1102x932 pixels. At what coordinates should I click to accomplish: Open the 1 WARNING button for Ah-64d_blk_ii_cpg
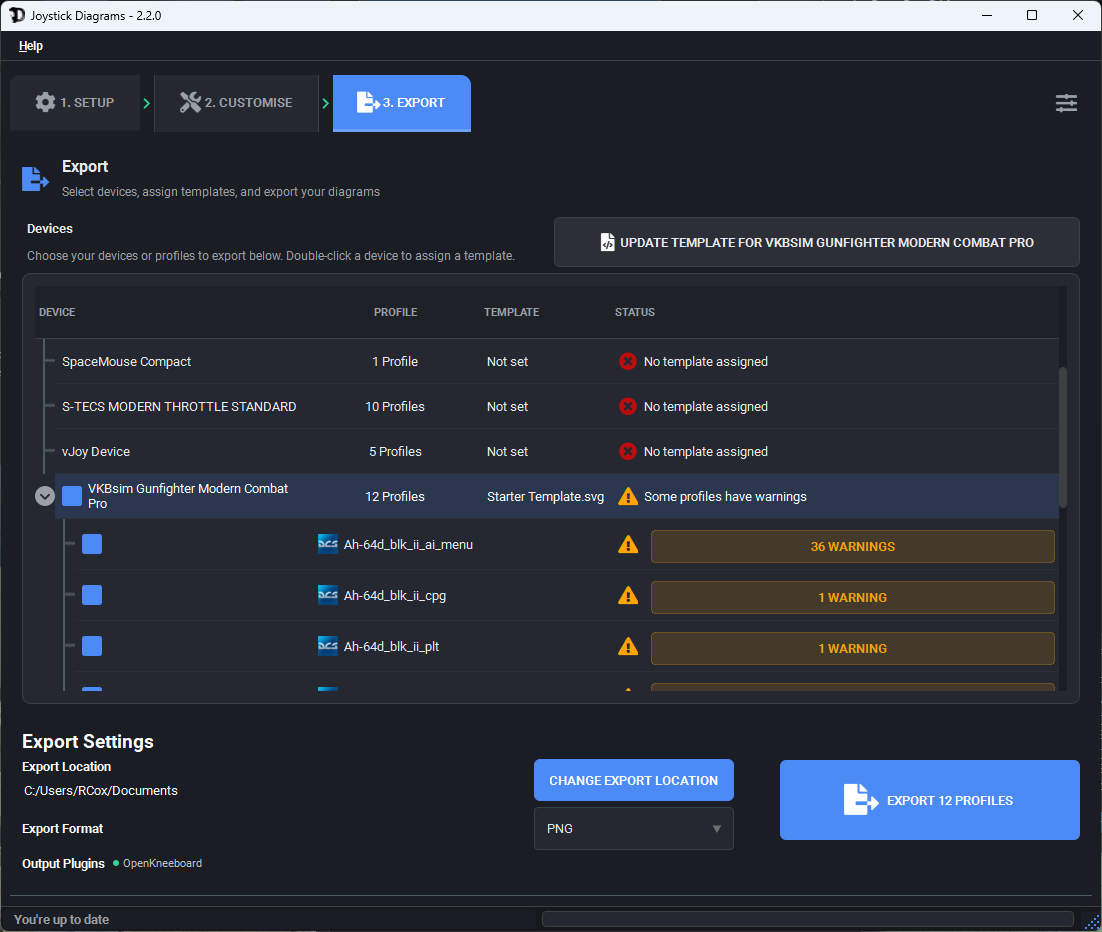853,597
